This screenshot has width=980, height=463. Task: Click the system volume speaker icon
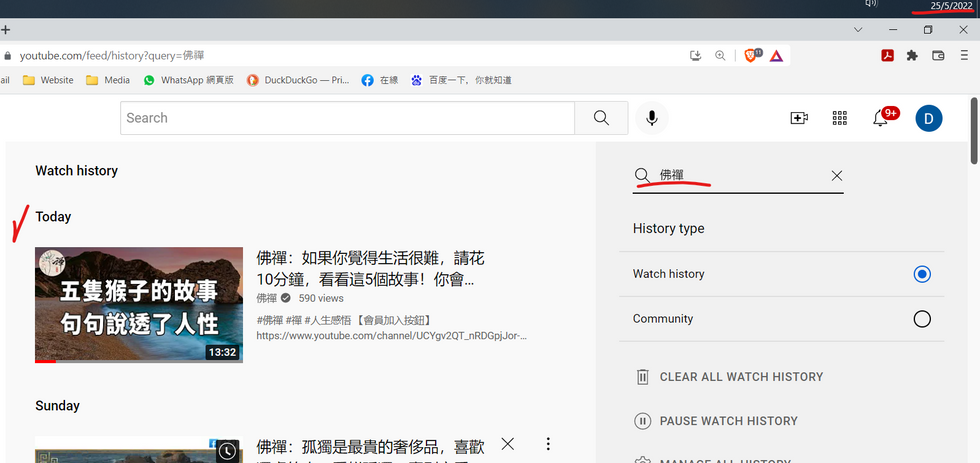pos(871,4)
